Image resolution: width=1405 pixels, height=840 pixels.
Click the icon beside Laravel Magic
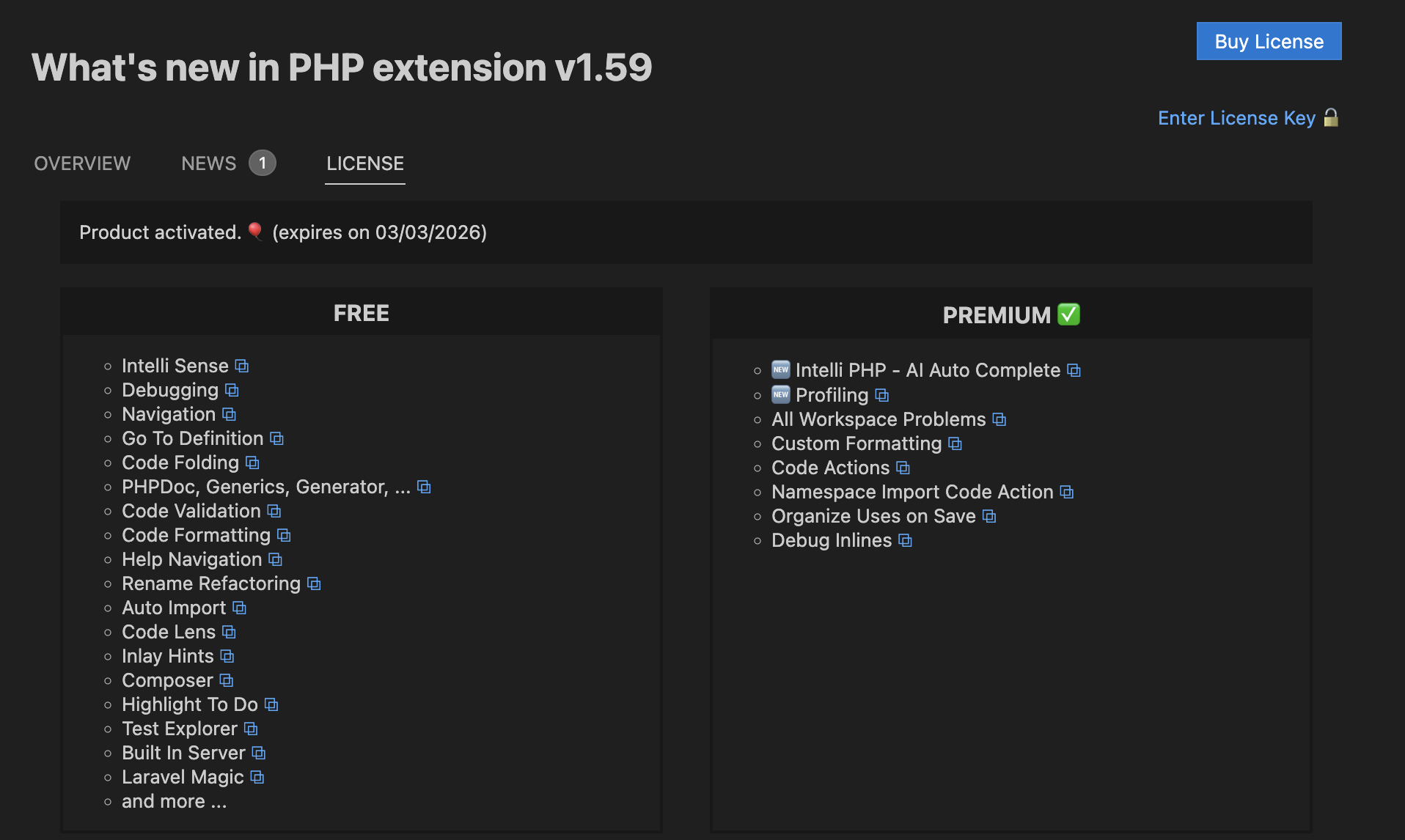(x=257, y=777)
